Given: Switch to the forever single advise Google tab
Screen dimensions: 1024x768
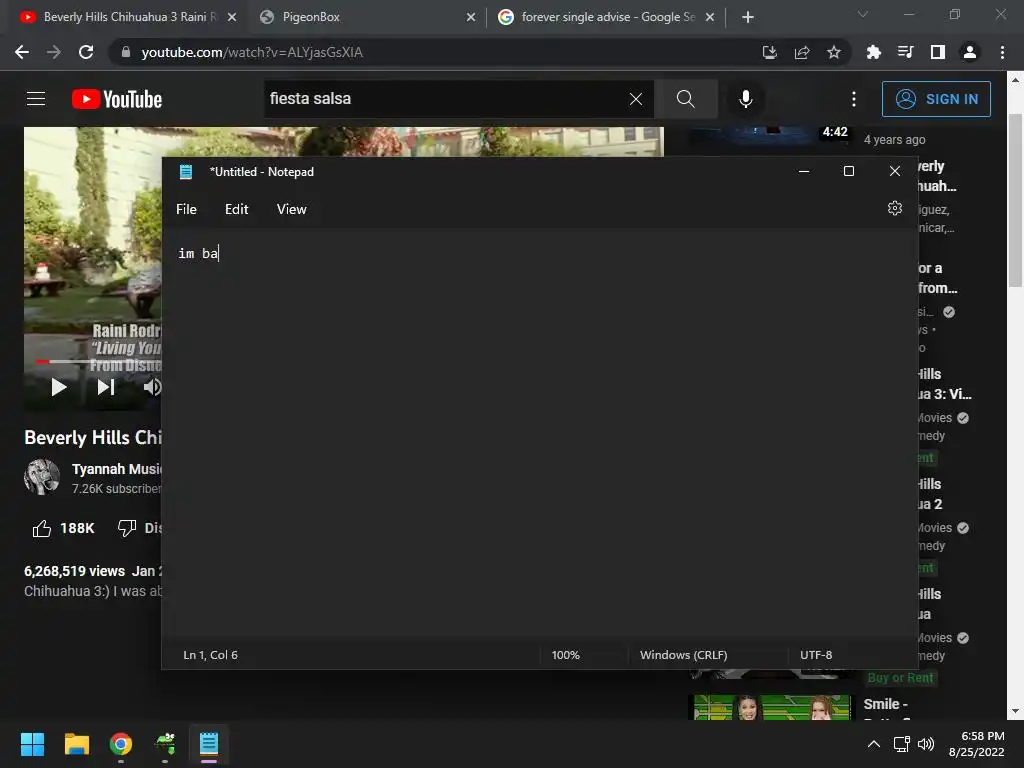Looking at the screenshot, I should click(608, 17).
